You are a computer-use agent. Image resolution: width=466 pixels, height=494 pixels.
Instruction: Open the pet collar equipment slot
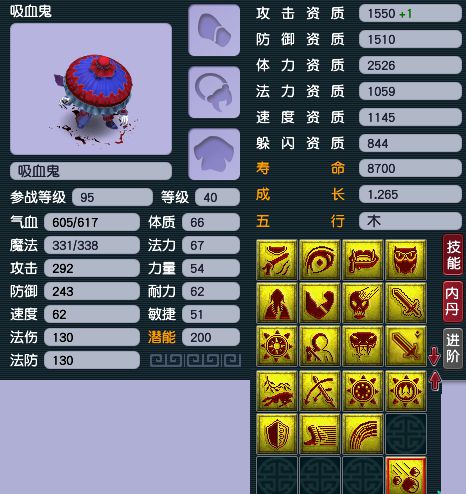[214, 92]
